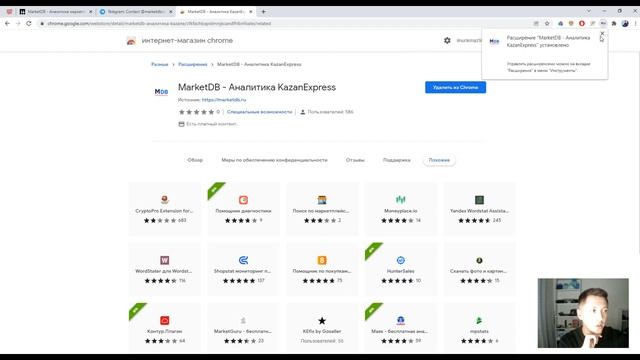Open a new browser tab with plus button
This screenshot has height=360, width=640.
[263, 12]
